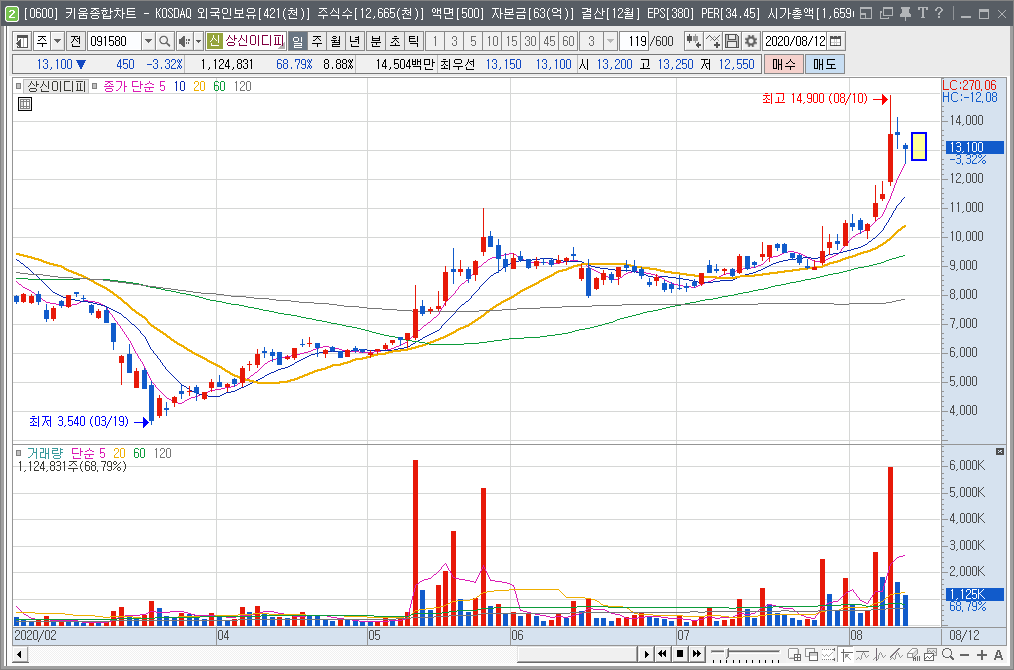
Task: Open help via the question mark icon
Action: point(939,13)
